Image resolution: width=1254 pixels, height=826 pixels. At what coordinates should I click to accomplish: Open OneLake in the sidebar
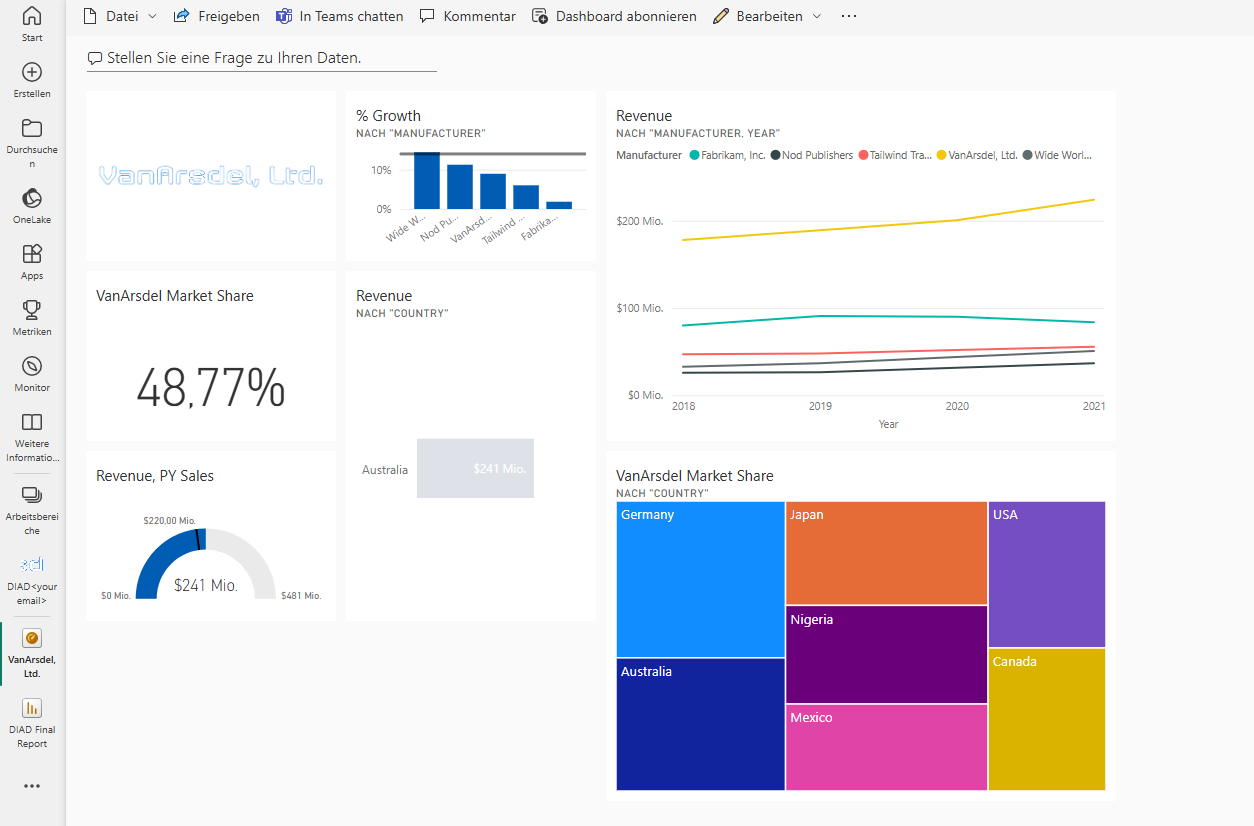[32, 206]
